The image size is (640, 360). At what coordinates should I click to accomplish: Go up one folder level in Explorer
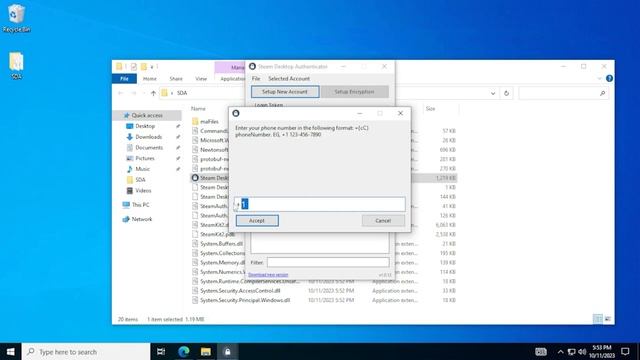coord(153,93)
